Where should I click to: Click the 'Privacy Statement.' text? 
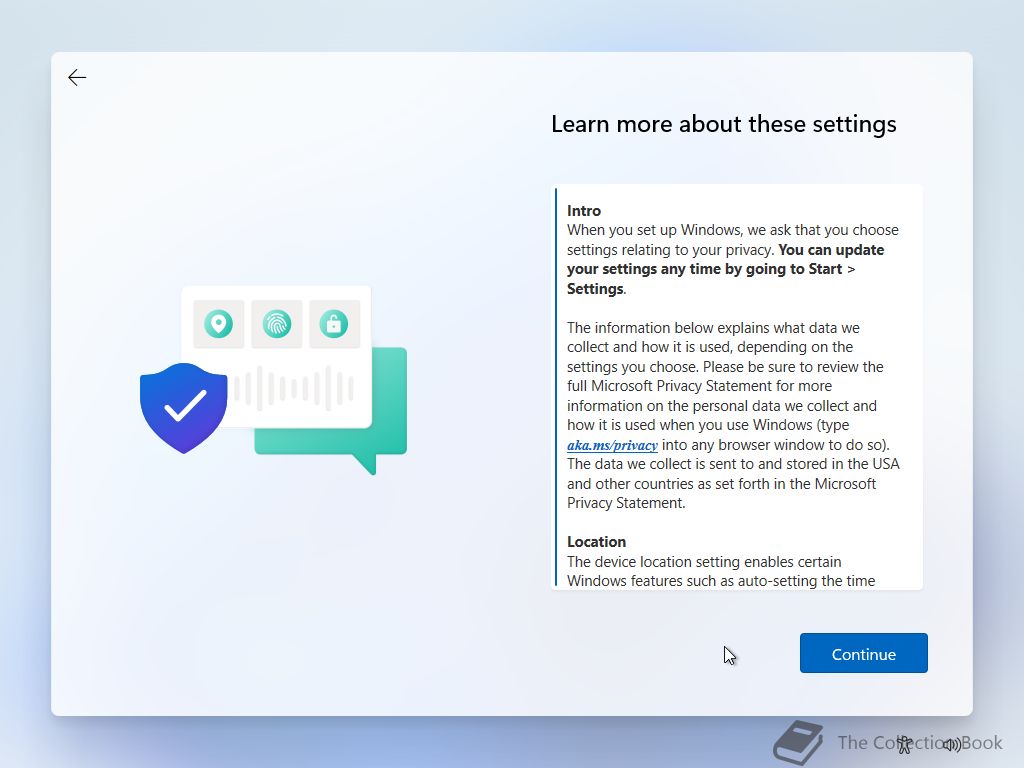626,503
